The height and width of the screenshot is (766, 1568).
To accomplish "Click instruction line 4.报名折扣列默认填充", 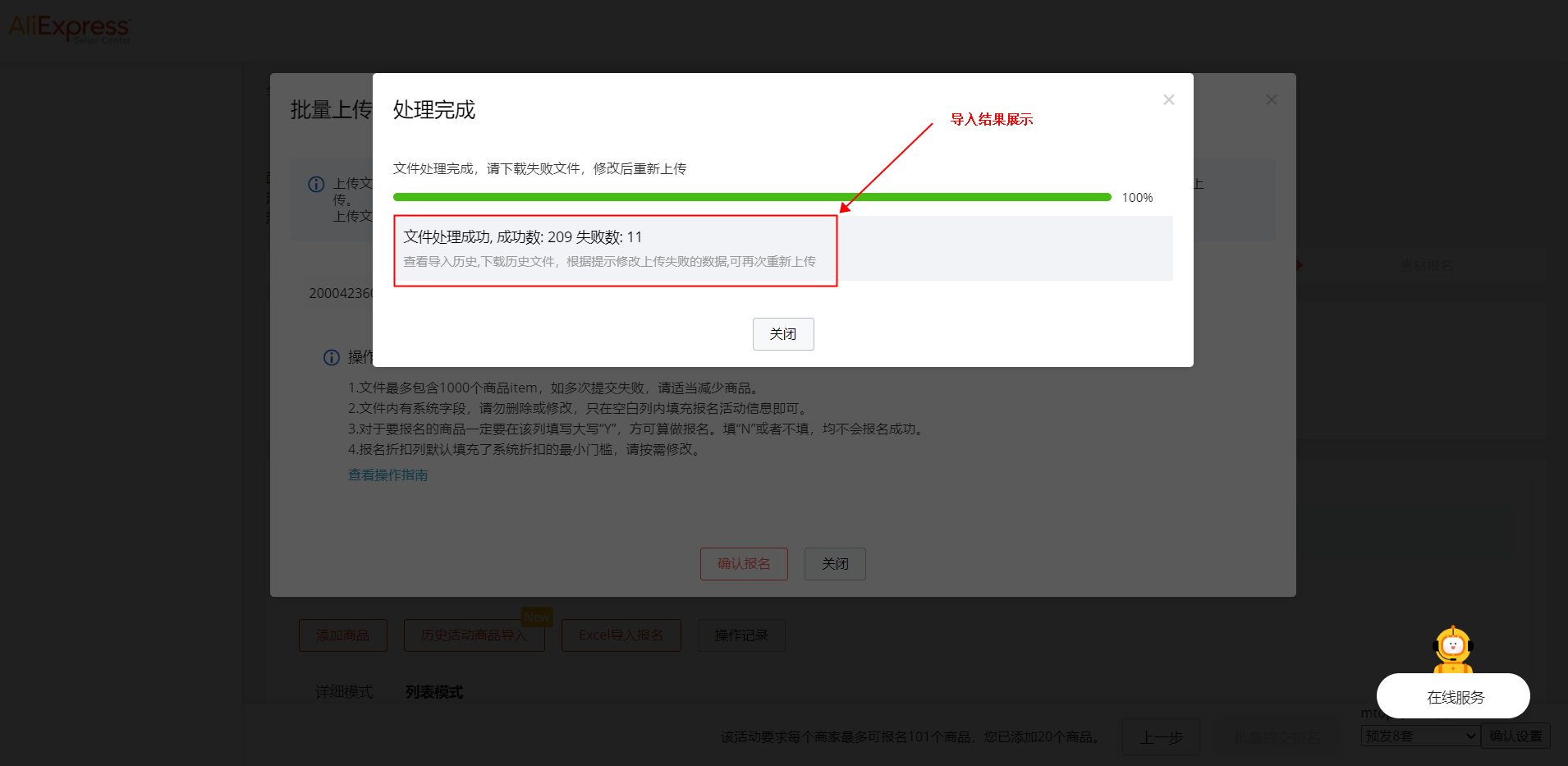I will tap(525, 449).
